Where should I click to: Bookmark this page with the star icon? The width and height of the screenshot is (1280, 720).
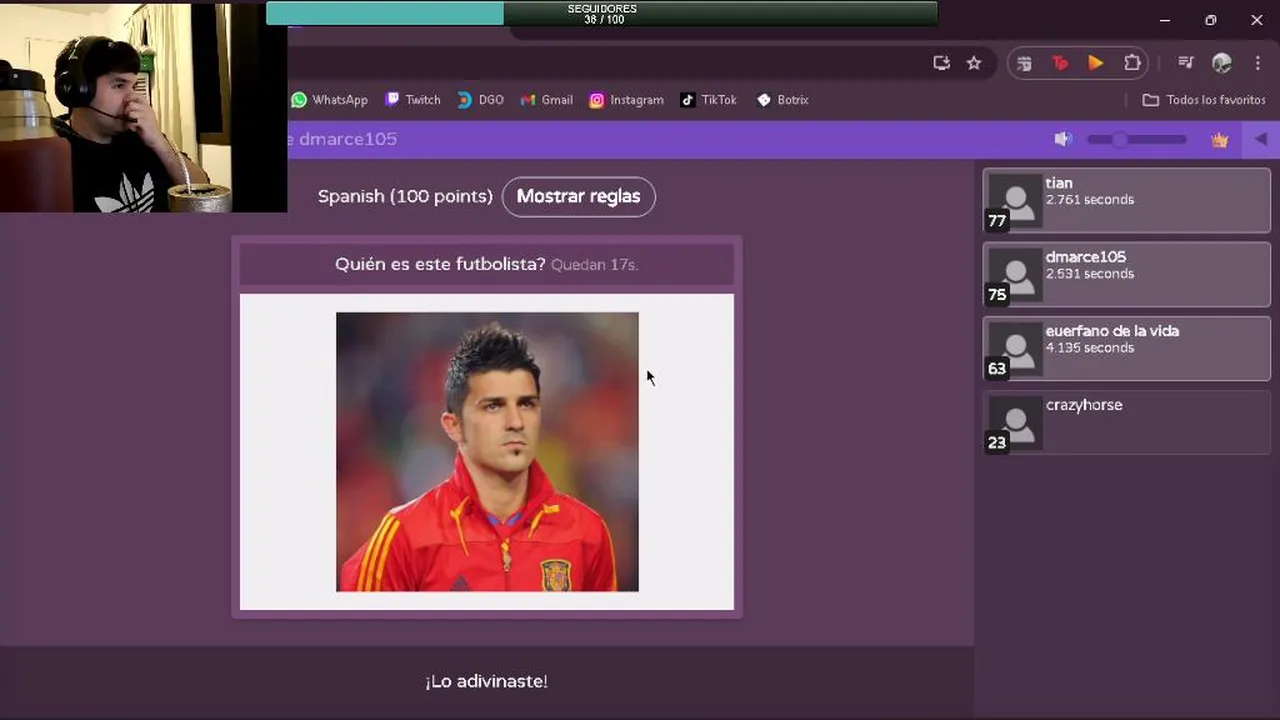coord(974,63)
